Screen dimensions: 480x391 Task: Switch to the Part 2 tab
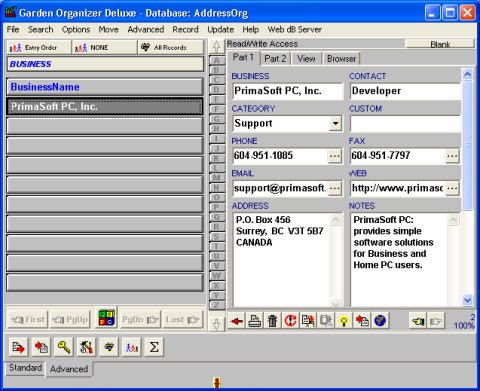click(x=275, y=59)
